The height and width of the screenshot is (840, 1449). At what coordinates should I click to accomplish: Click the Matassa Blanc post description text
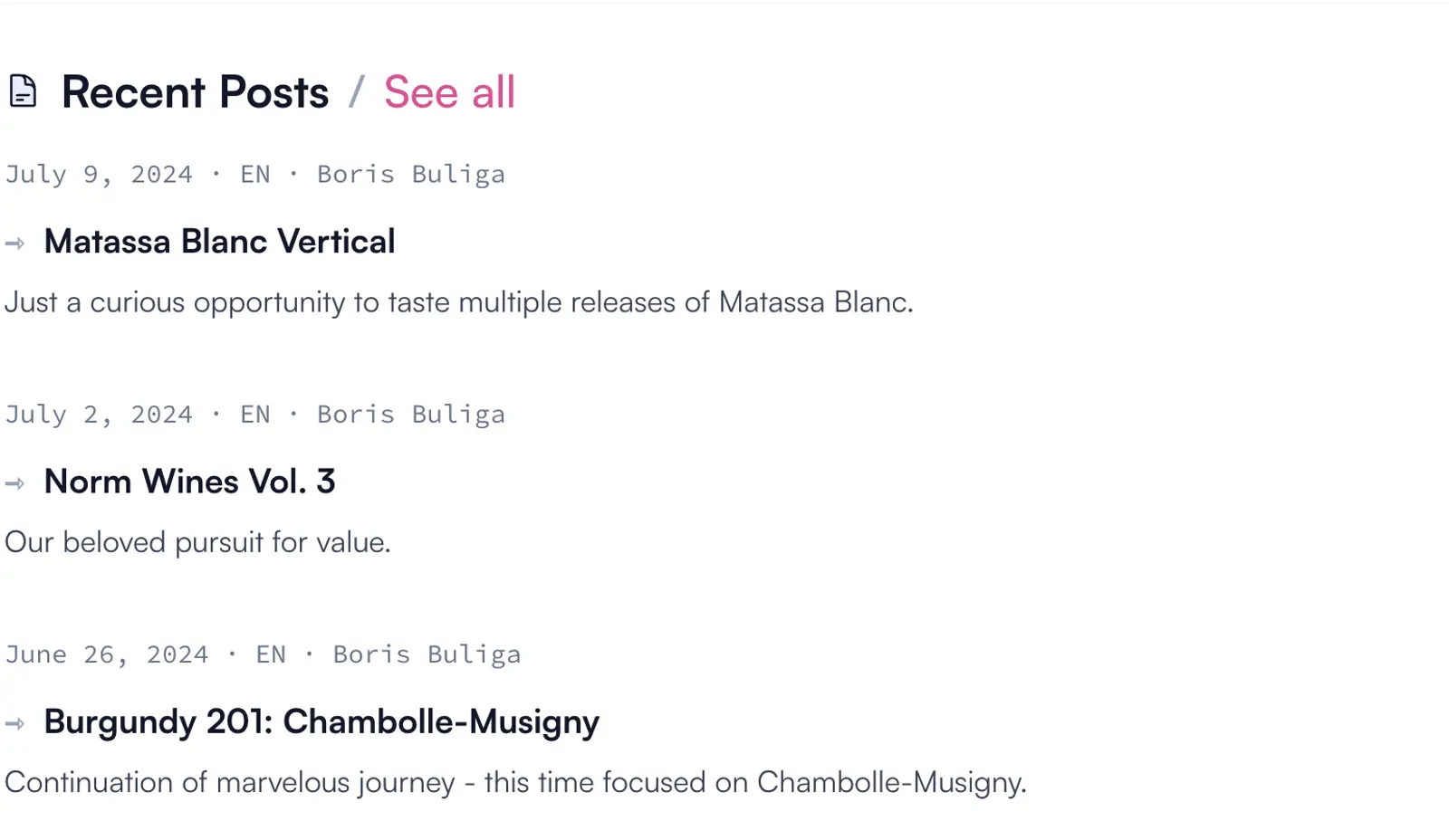pyautogui.click(x=458, y=302)
